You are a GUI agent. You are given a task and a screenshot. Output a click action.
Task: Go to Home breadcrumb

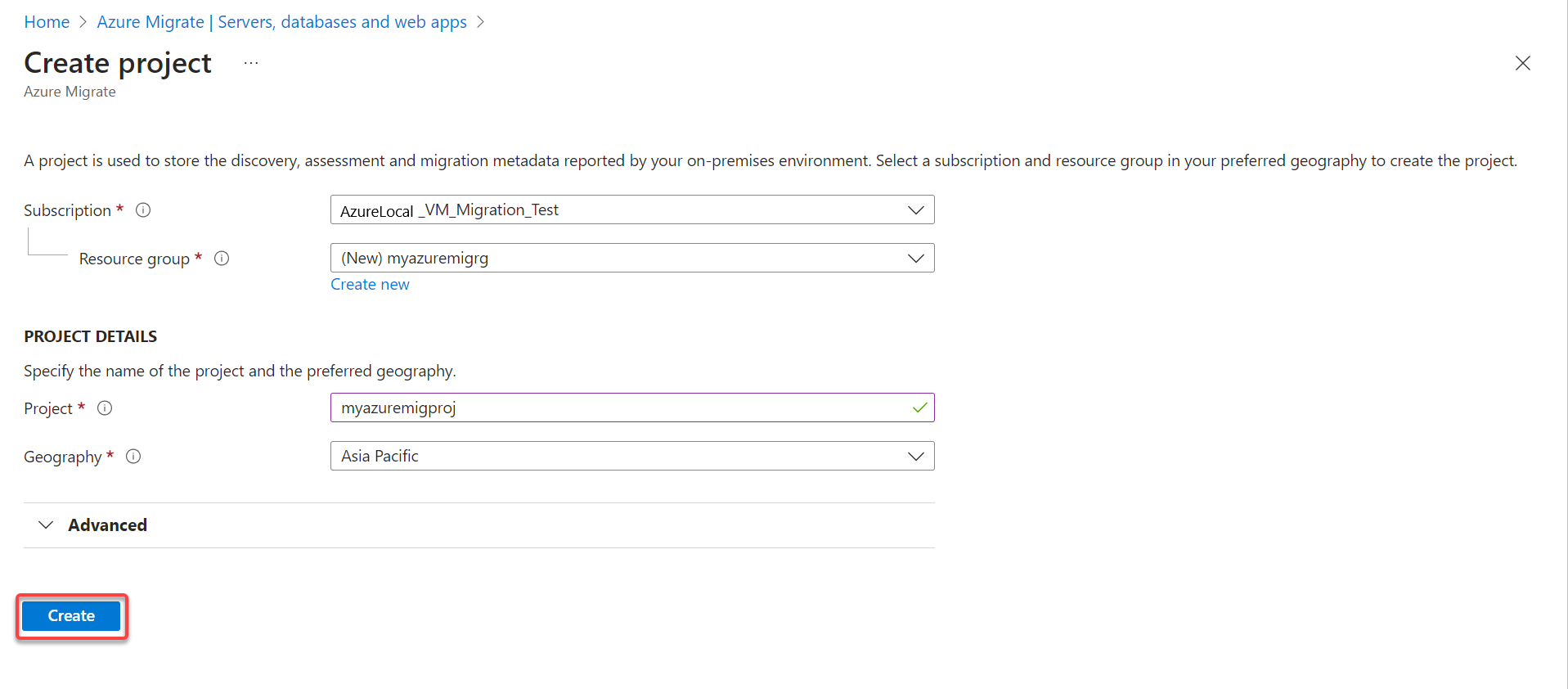(47, 22)
